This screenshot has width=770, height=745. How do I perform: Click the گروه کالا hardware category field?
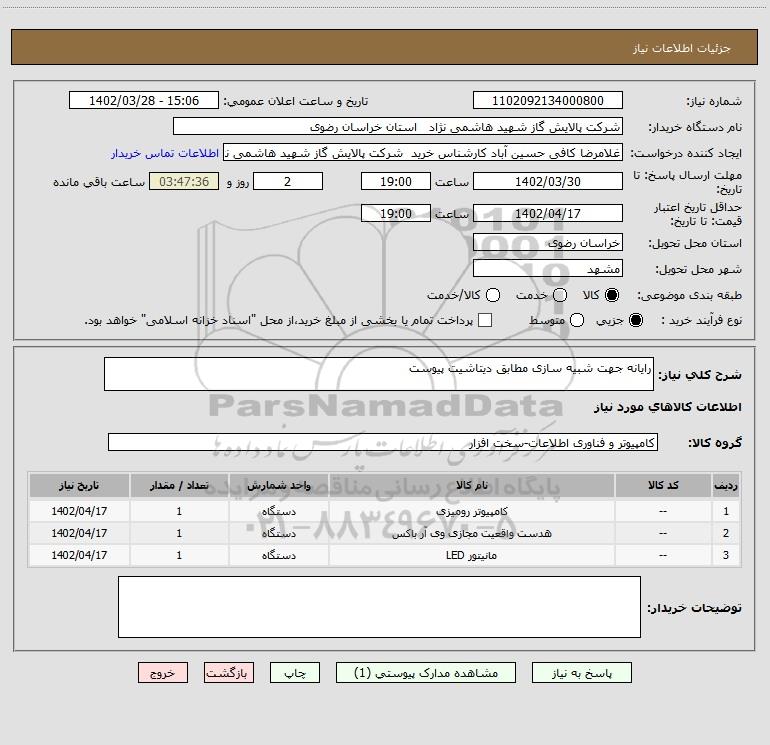pos(383,442)
